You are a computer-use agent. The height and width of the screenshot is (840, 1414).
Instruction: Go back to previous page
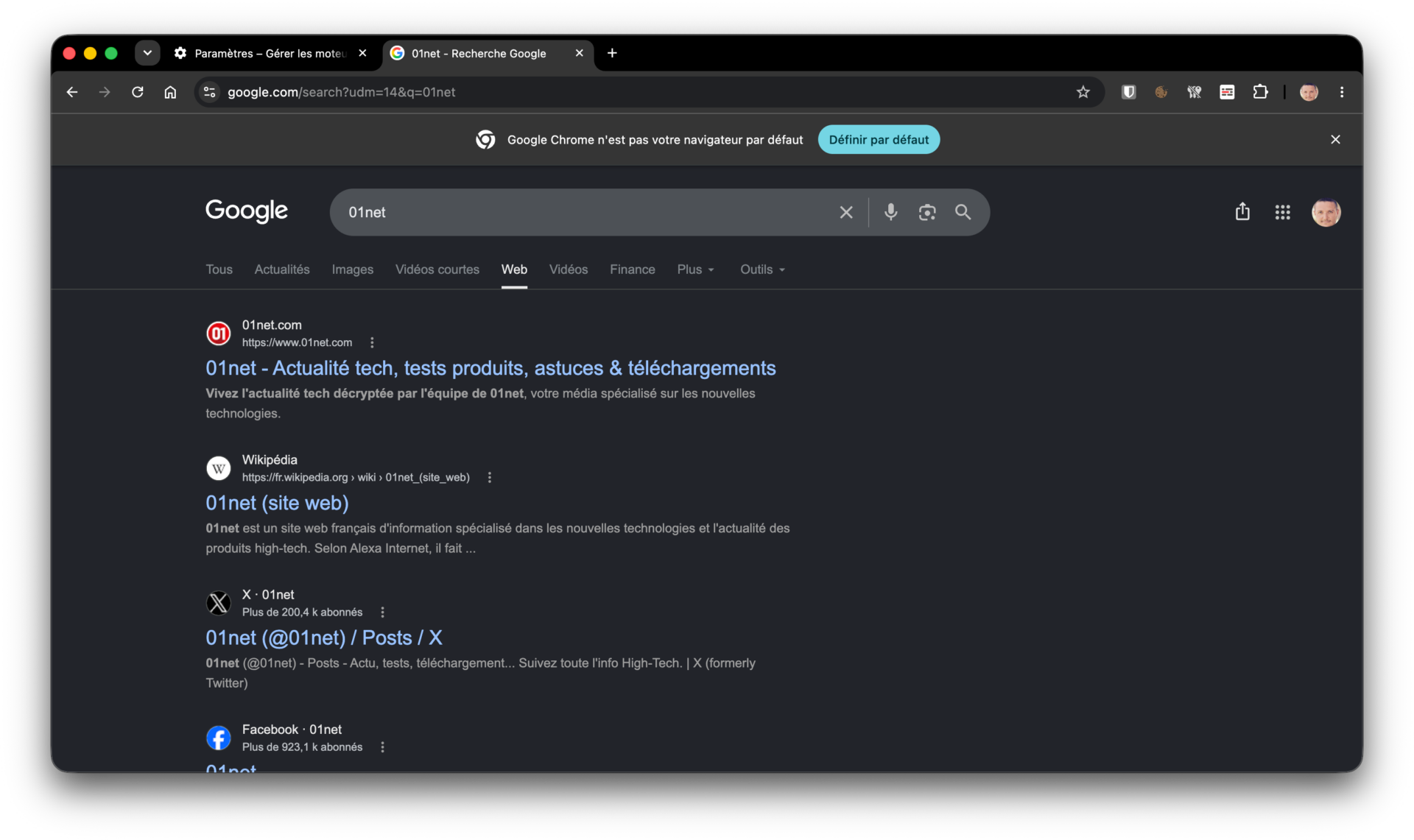tap(71, 92)
